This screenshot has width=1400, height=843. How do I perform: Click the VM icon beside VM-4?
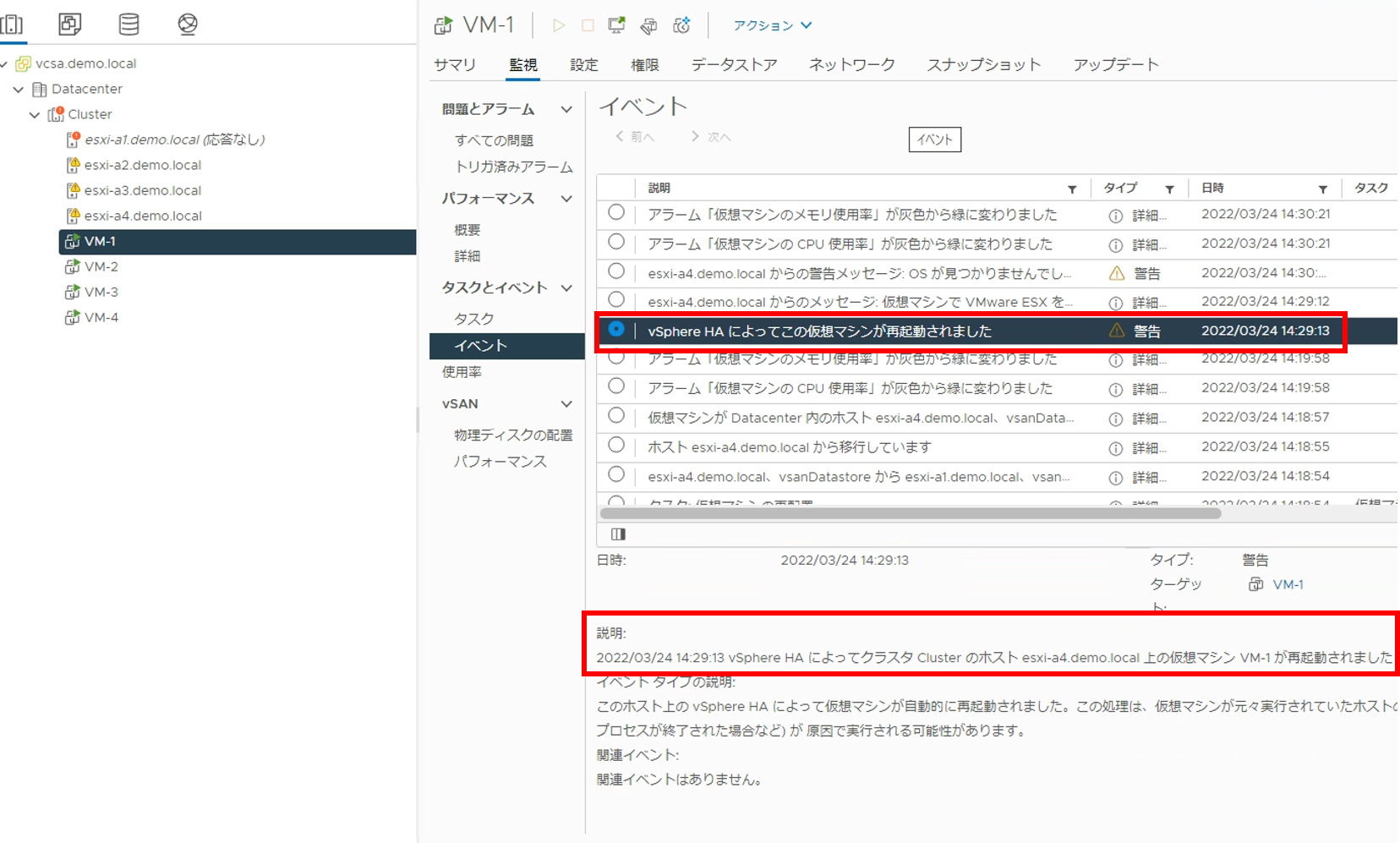(x=73, y=317)
